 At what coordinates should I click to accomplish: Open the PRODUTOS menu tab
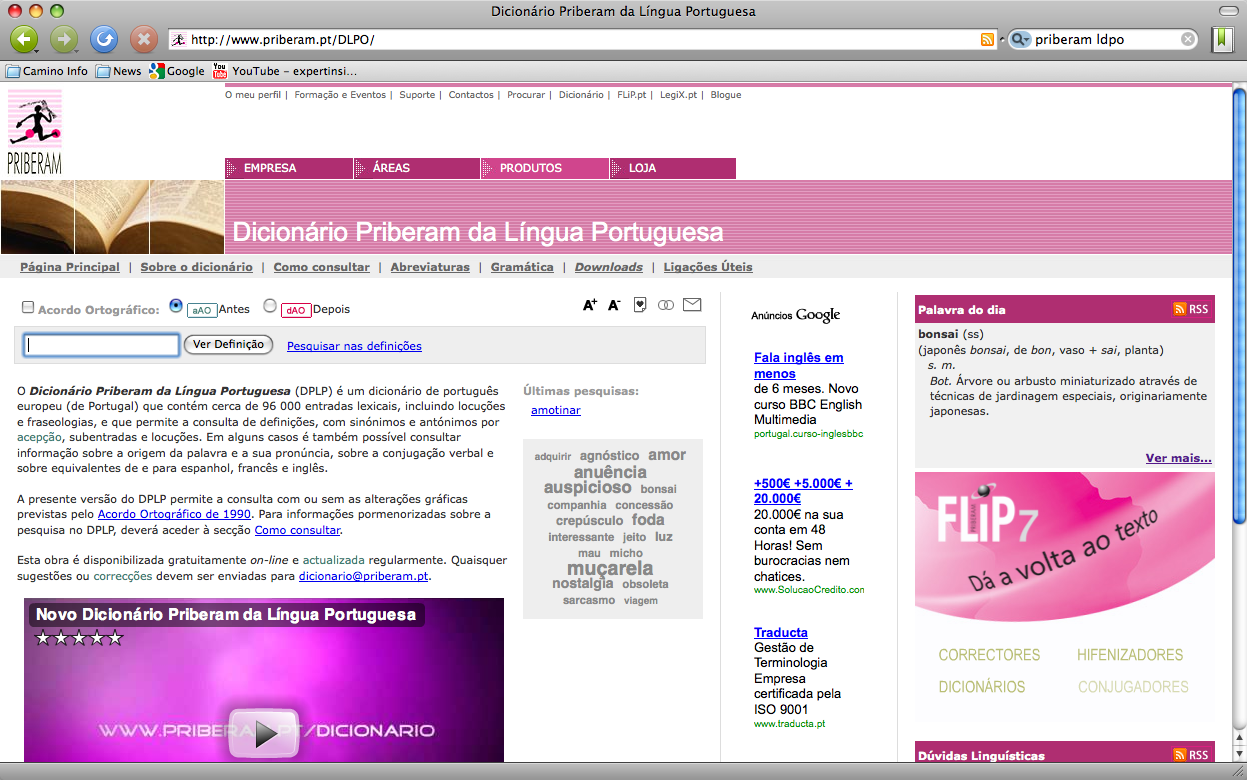pyautogui.click(x=545, y=168)
